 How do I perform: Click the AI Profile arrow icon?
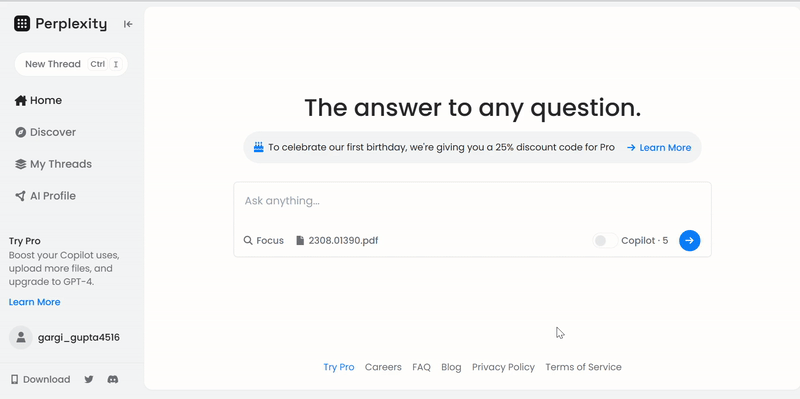pos(20,196)
